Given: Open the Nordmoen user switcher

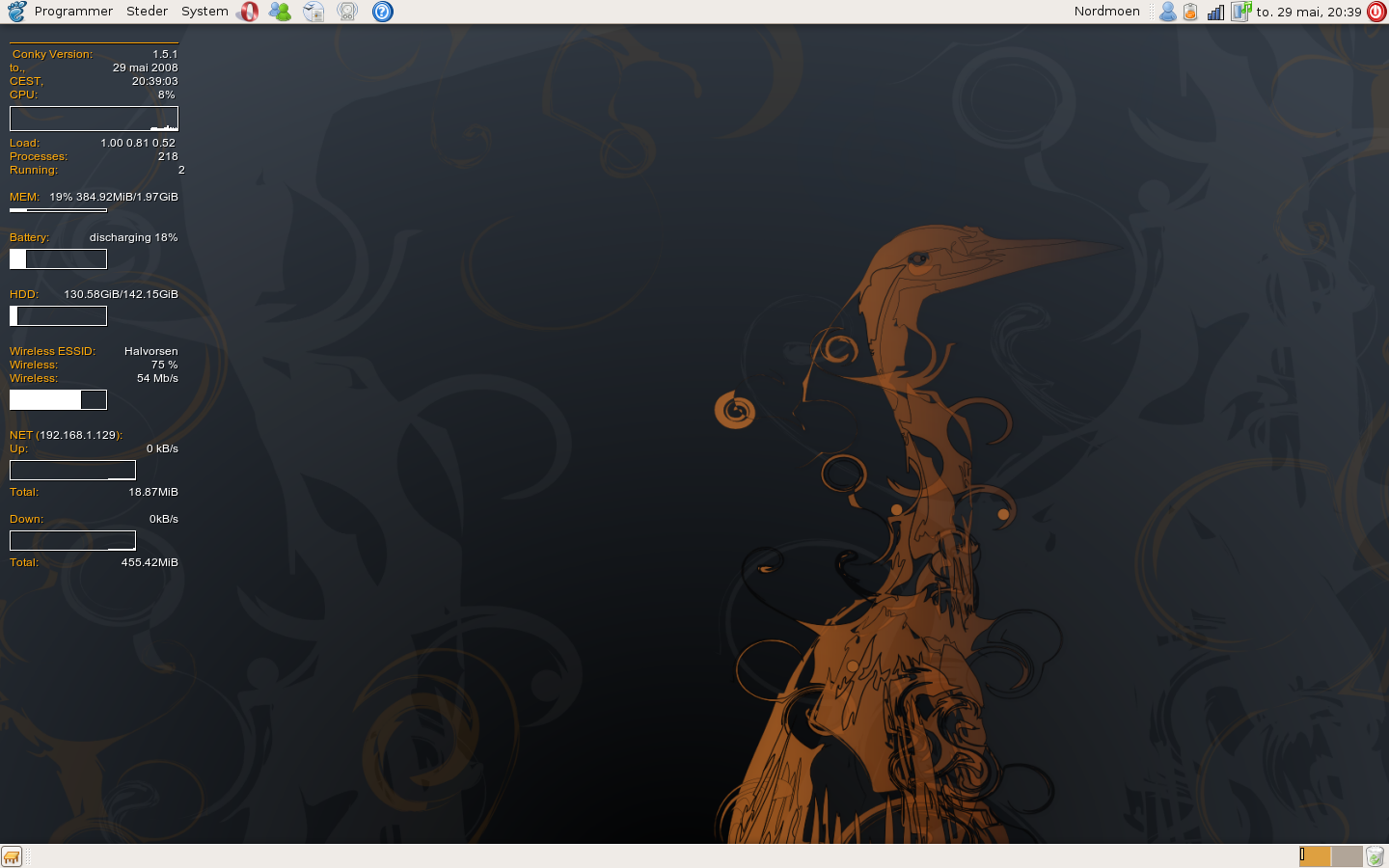Looking at the screenshot, I should click(1107, 12).
